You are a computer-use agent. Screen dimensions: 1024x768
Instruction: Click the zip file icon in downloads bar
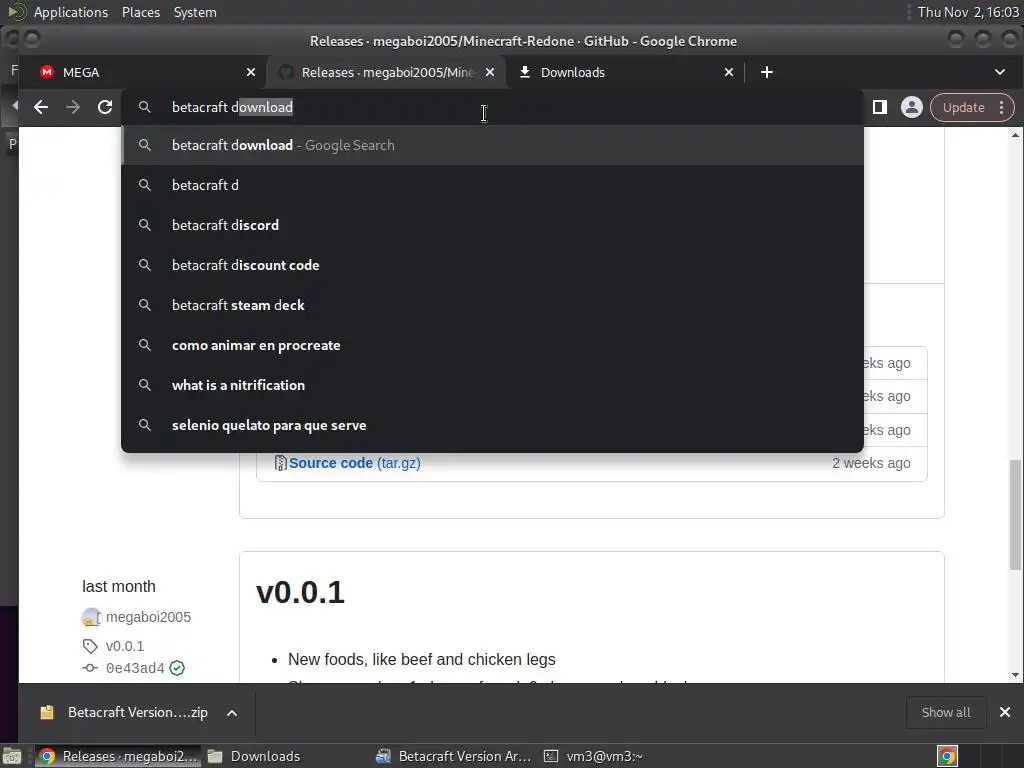[x=47, y=712]
